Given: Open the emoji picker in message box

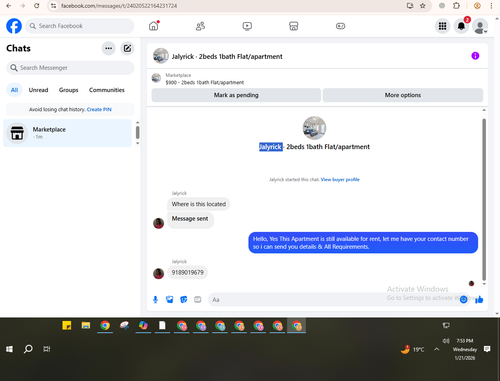Looking at the screenshot, I should tap(463, 300).
